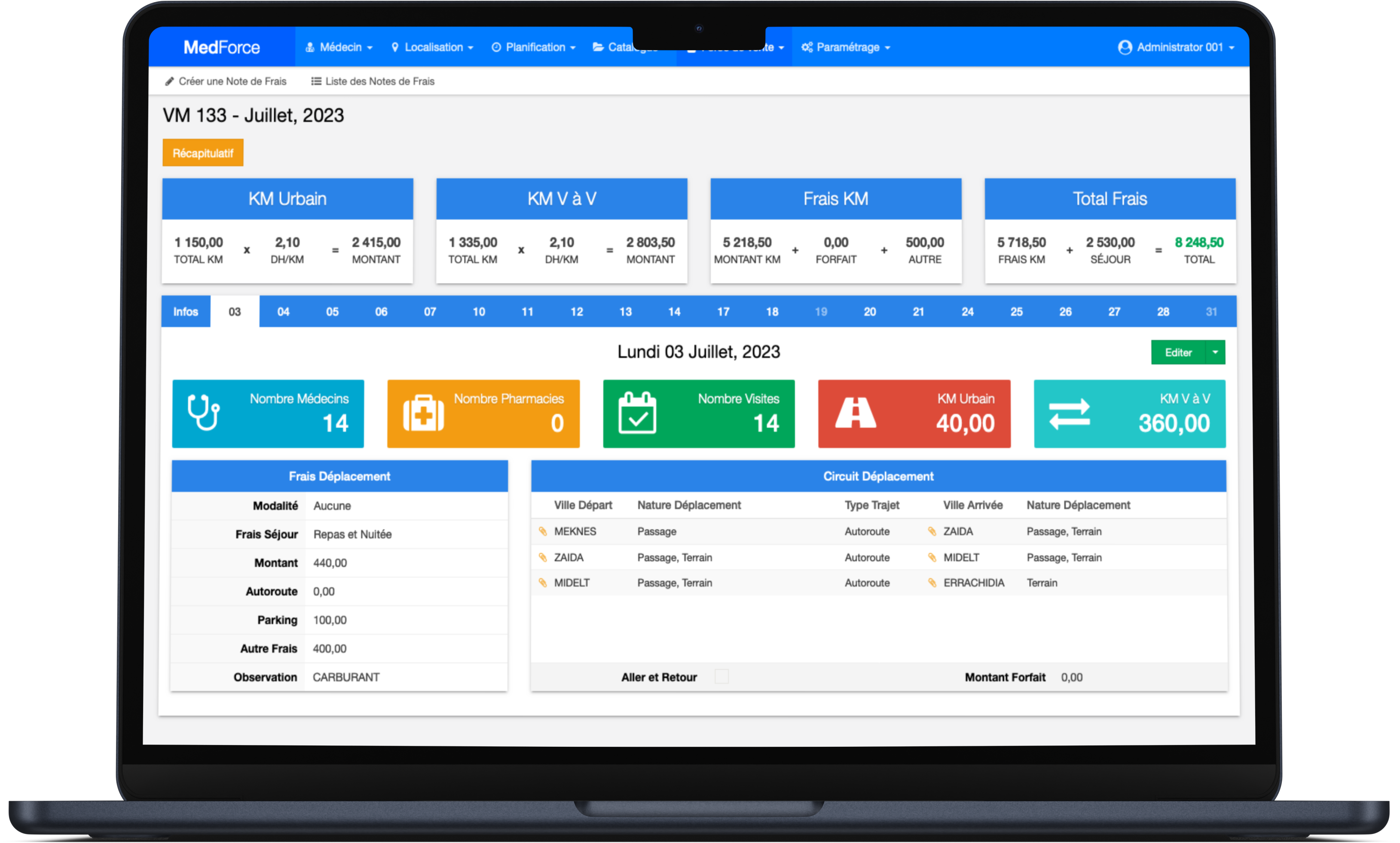
Task: Click the MedForce logo
Action: tap(221, 47)
